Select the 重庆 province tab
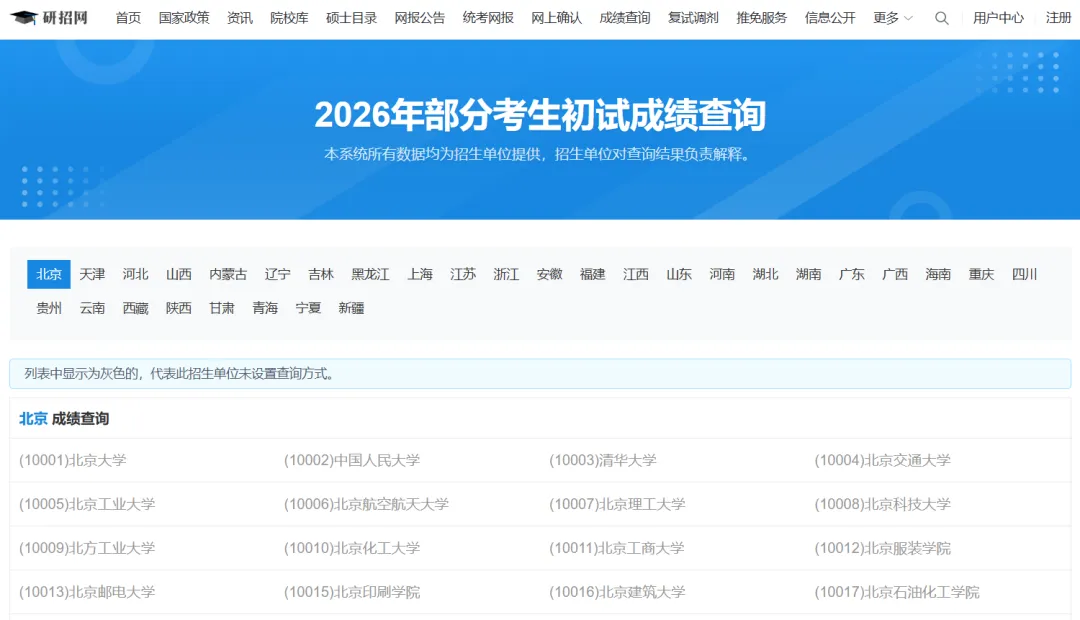The width and height of the screenshot is (1080, 620). click(x=982, y=274)
